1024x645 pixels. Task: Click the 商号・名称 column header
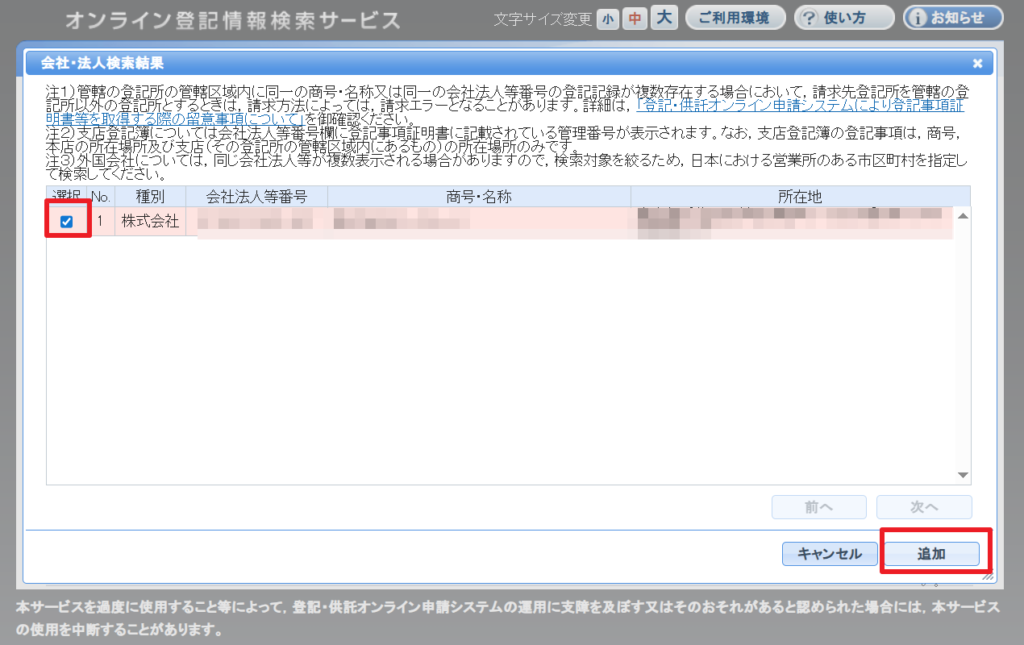[x=478, y=197]
